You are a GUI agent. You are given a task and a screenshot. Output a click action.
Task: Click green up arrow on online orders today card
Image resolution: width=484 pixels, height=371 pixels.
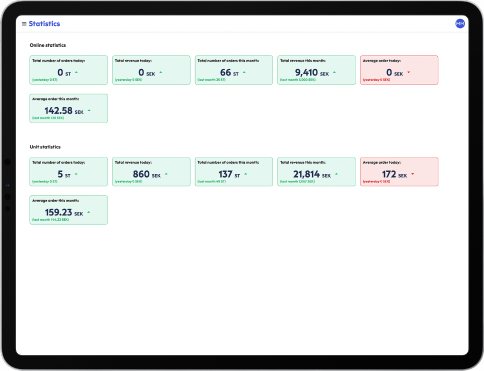point(76,72)
